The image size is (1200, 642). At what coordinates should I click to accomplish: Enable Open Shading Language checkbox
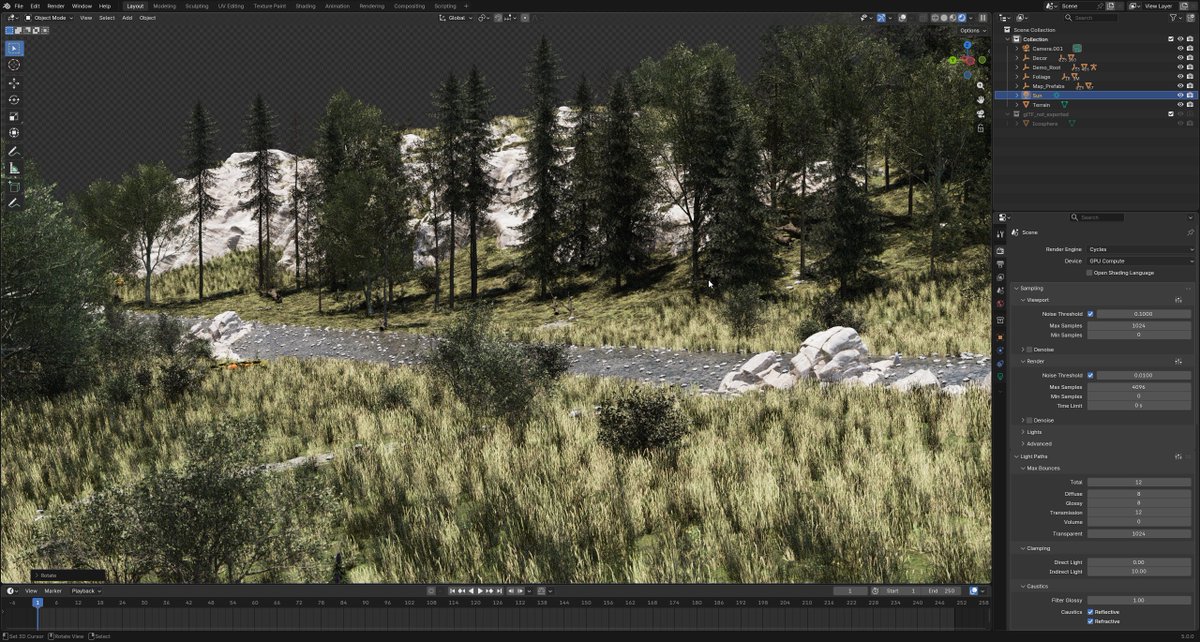click(1090, 273)
